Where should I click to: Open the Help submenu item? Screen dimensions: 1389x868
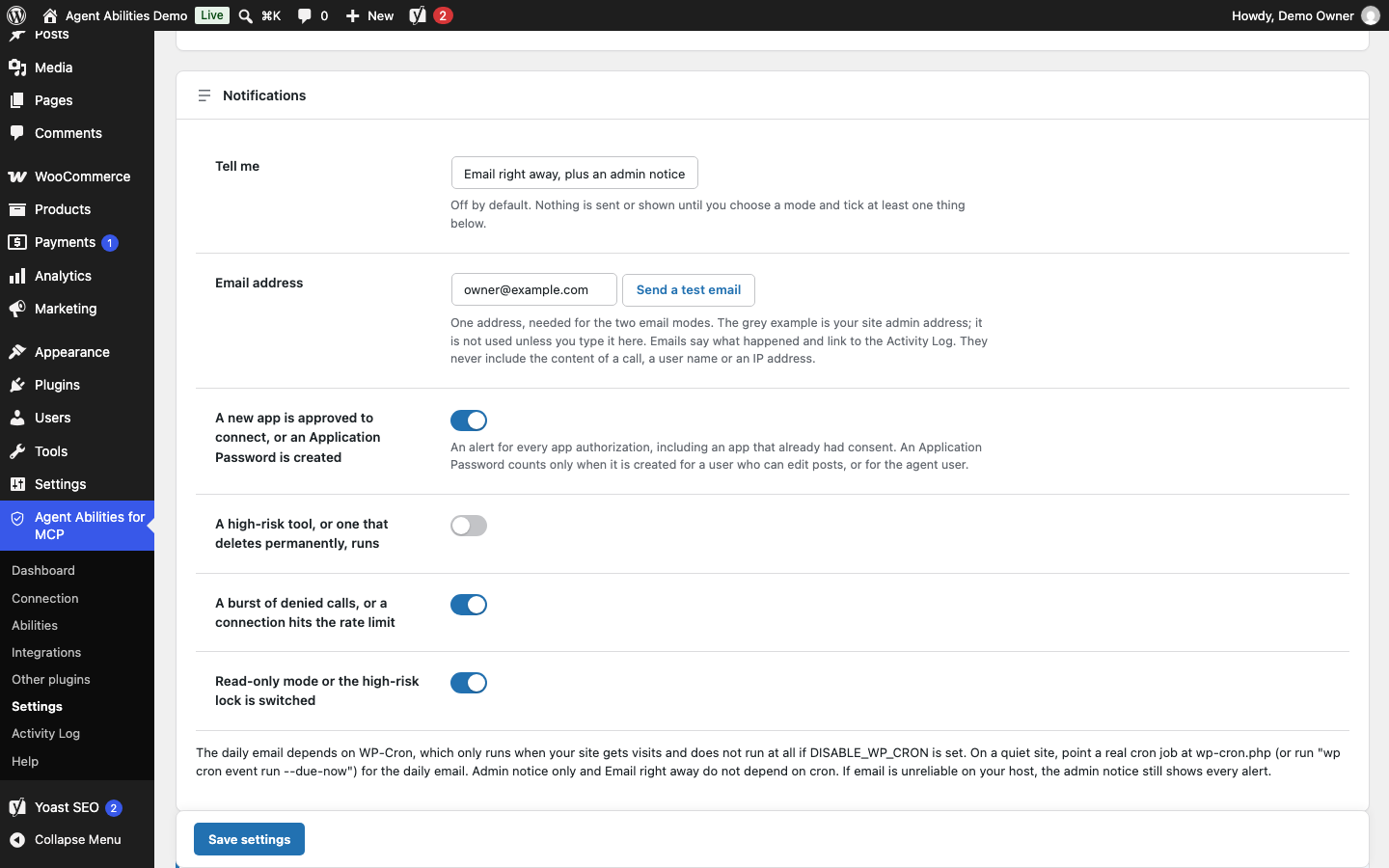point(25,762)
